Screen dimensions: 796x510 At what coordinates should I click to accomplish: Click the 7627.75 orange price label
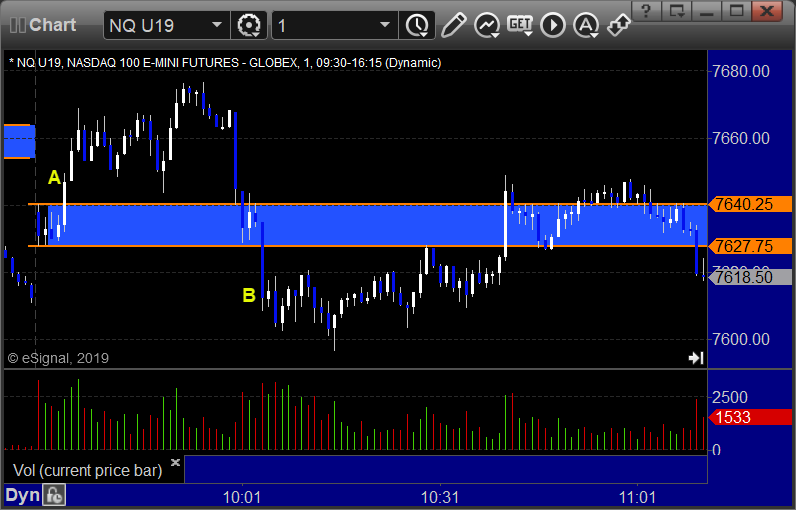click(x=750, y=246)
